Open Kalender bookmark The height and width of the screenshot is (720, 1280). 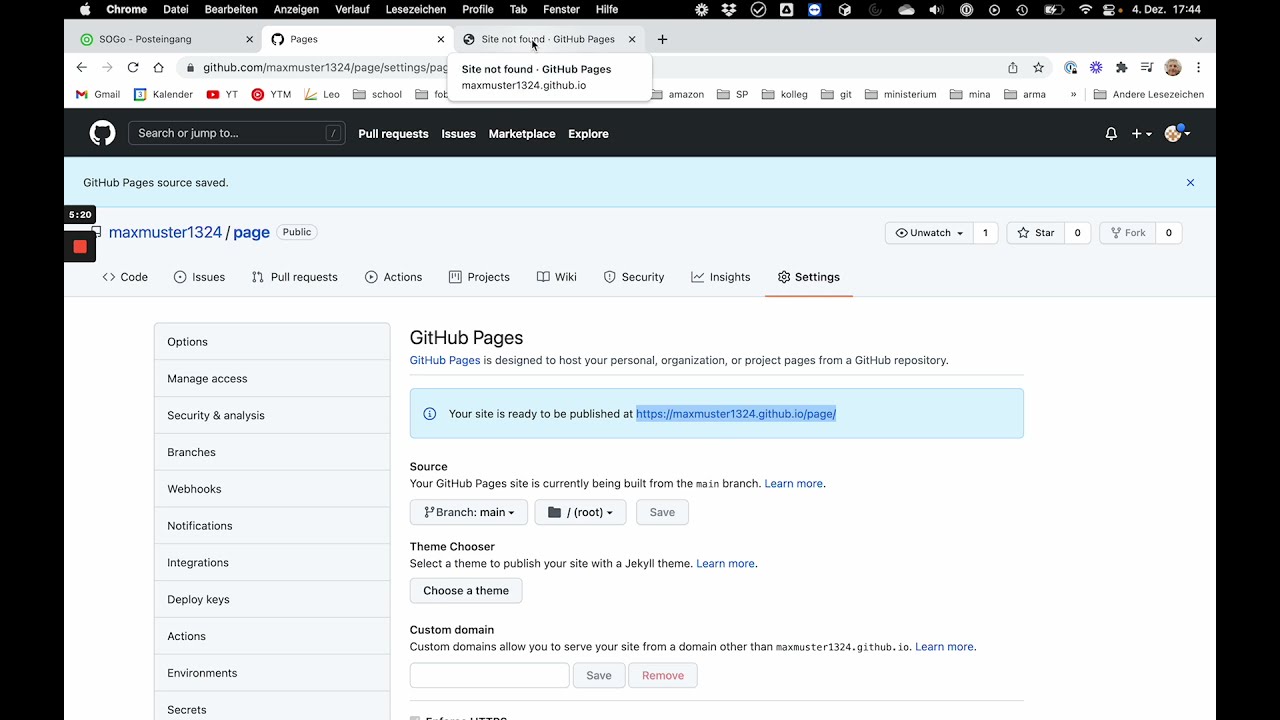coord(163,94)
